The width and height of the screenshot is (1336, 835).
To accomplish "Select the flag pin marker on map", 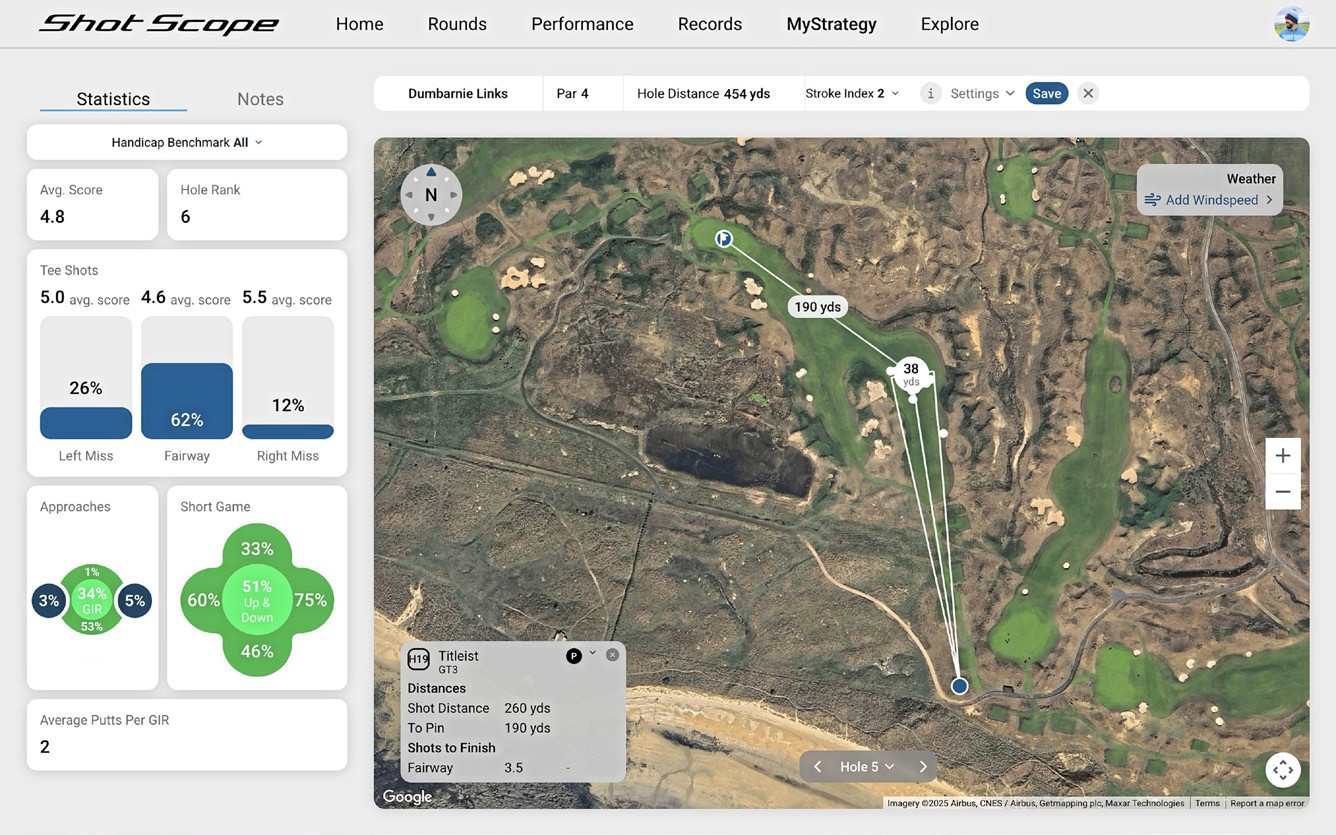I will pyautogui.click(x=724, y=238).
